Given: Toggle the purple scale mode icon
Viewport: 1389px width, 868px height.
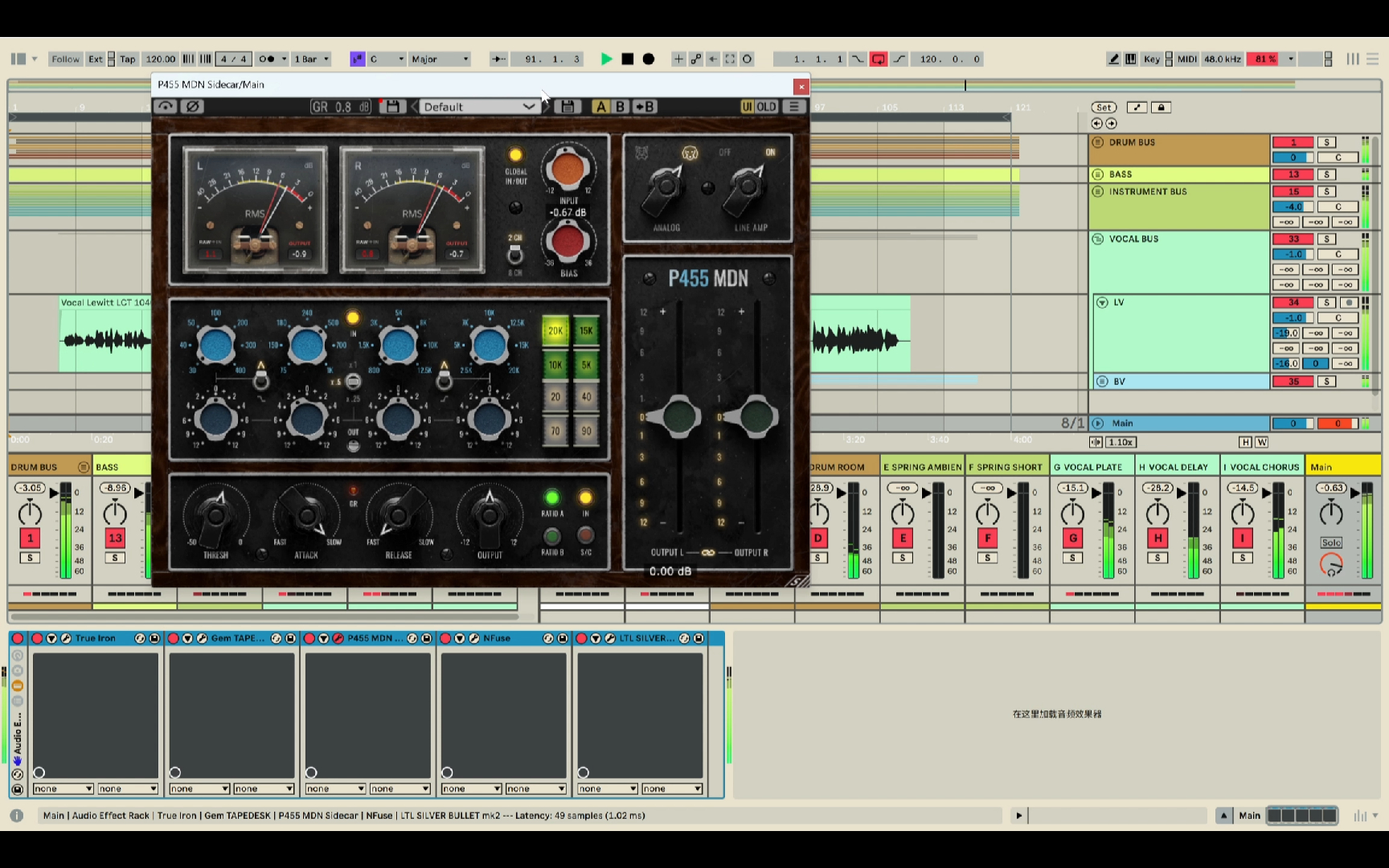Looking at the screenshot, I should (357, 59).
